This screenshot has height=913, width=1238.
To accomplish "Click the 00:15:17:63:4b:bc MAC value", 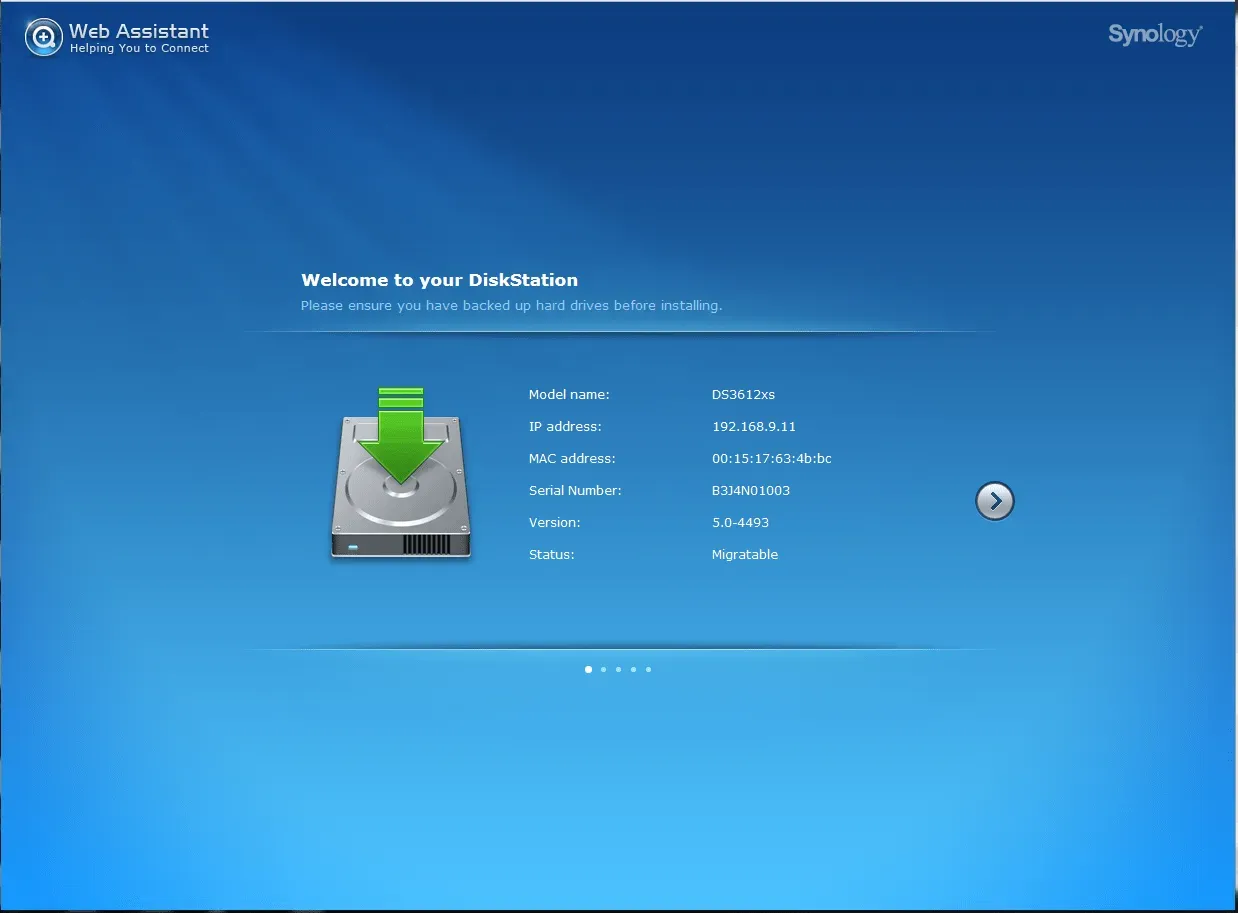I will pos(772,459).
